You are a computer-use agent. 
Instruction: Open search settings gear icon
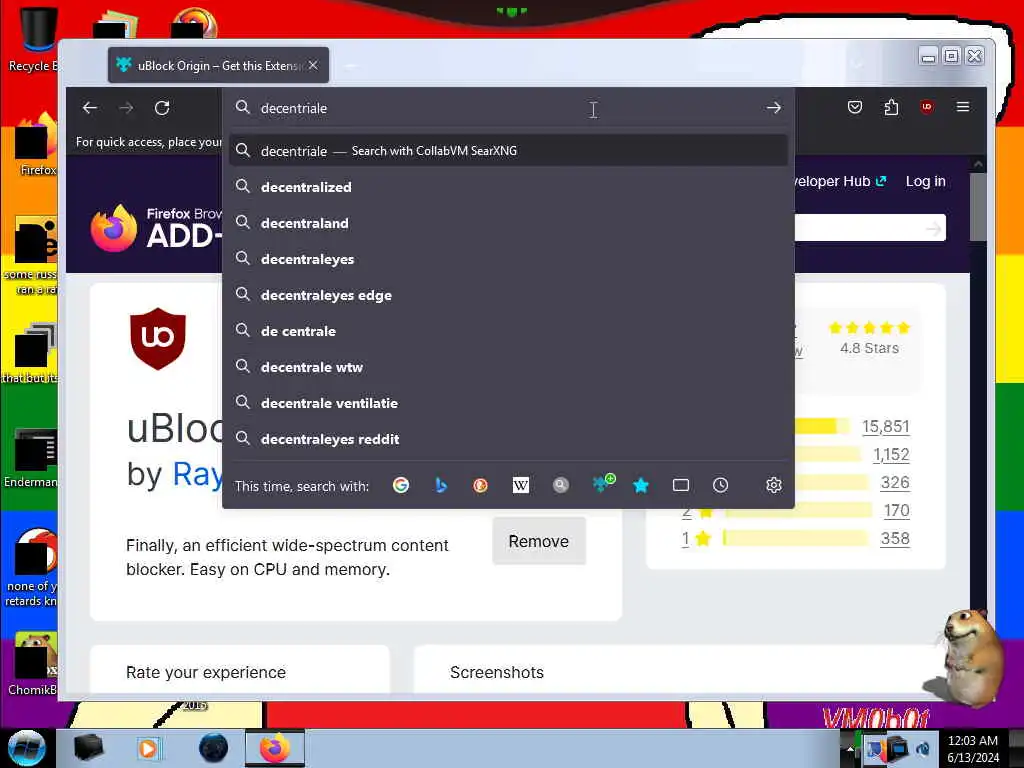[774, 485]
